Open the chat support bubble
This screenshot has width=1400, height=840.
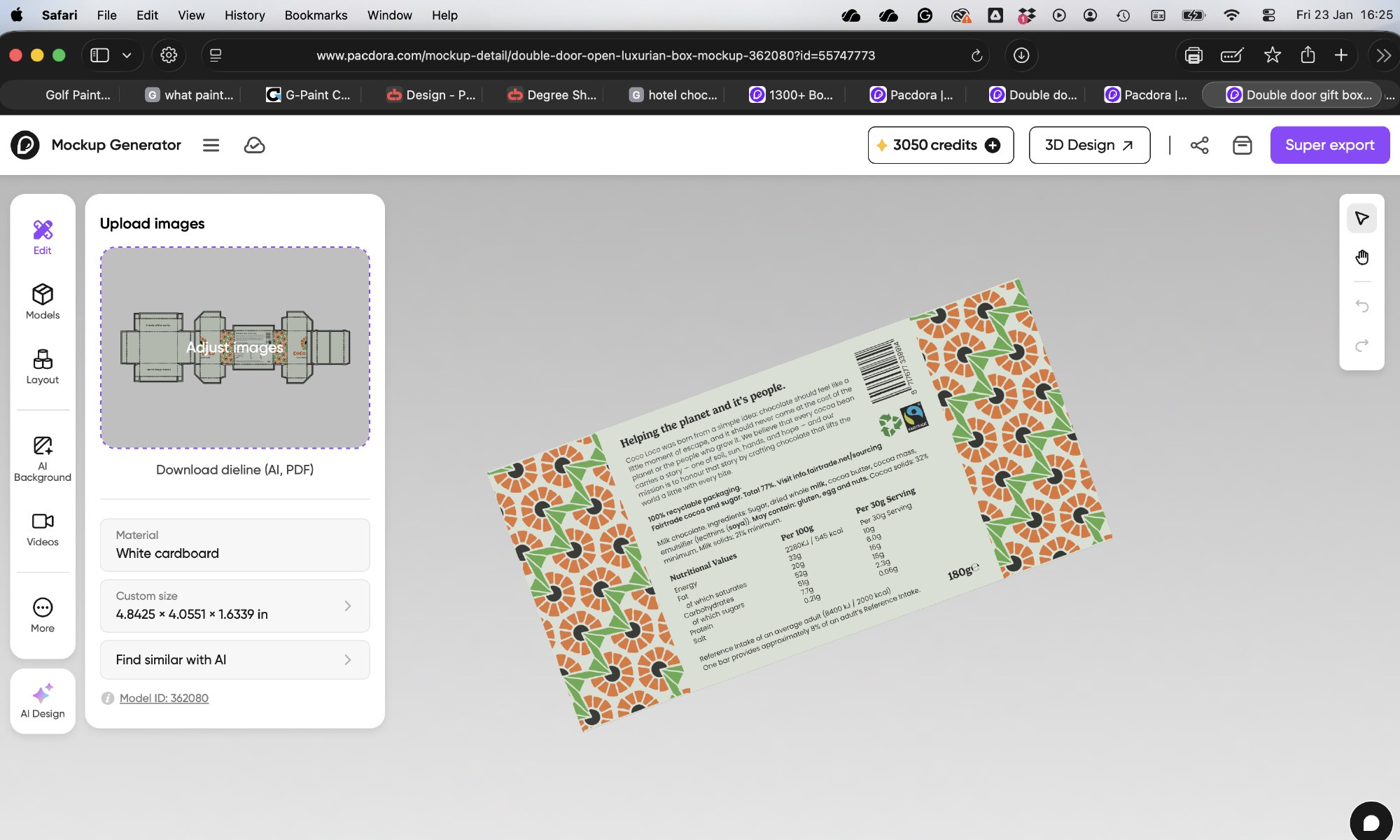coord(1371,822)
